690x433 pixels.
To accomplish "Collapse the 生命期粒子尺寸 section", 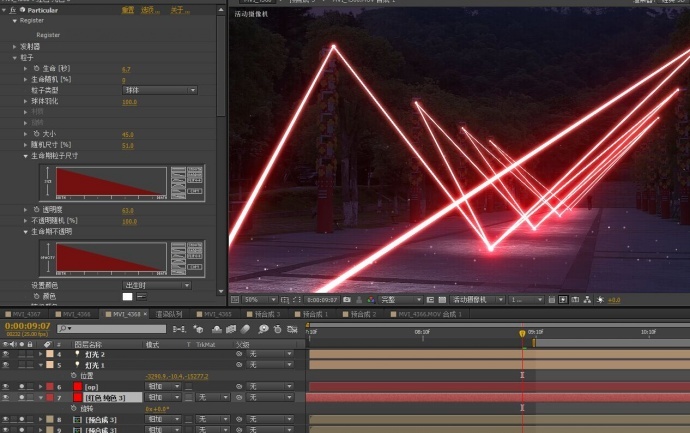I will point(27,155).
